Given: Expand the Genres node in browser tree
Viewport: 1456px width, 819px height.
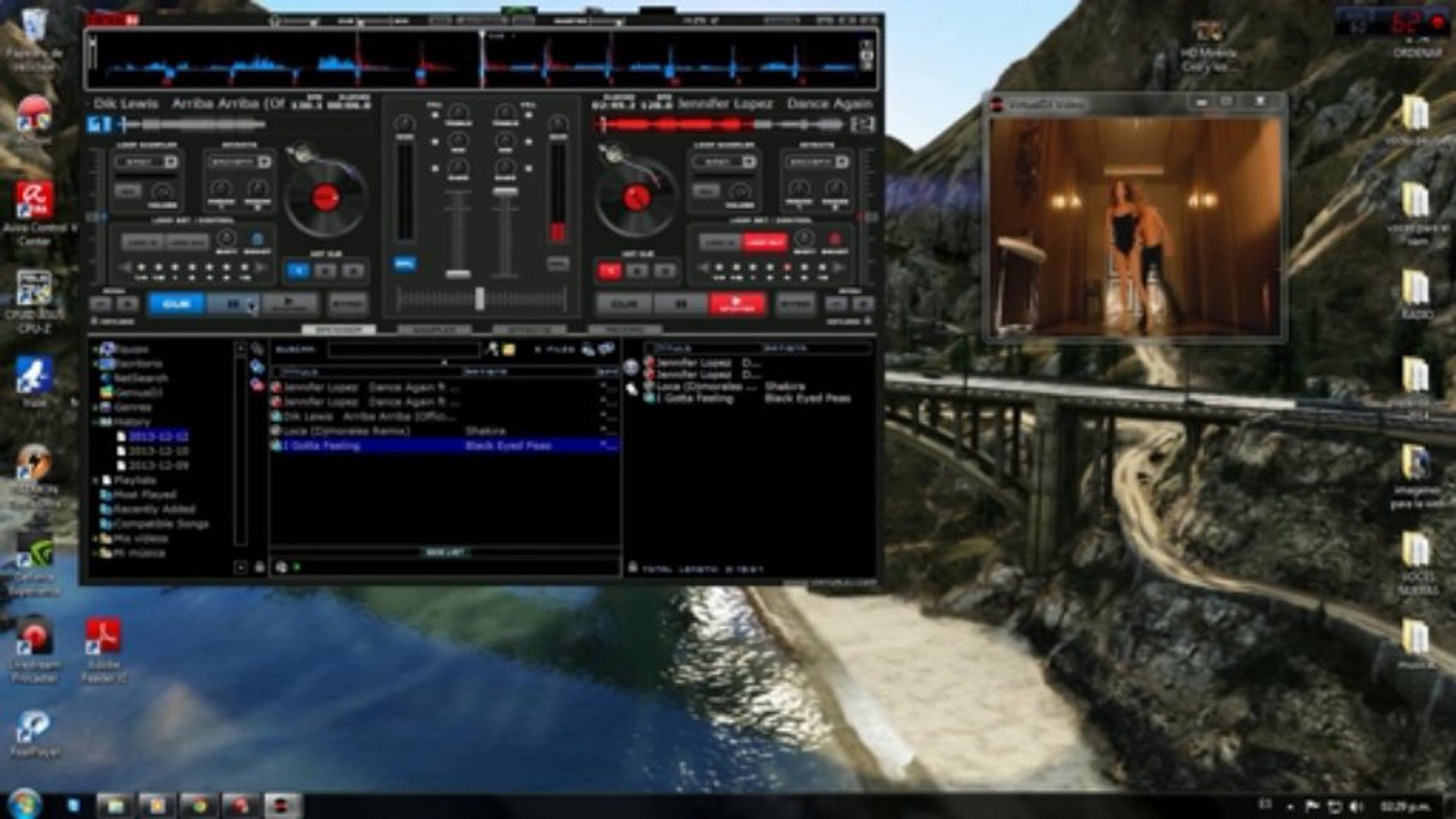Looking at the screenshot, I should coord(96,407).
